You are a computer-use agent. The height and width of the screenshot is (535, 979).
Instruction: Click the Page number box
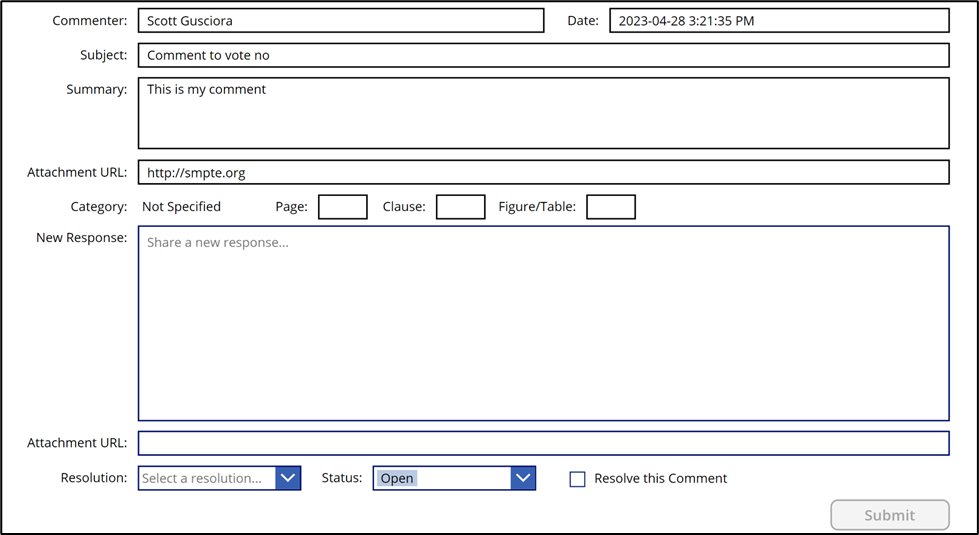(343, 207)
